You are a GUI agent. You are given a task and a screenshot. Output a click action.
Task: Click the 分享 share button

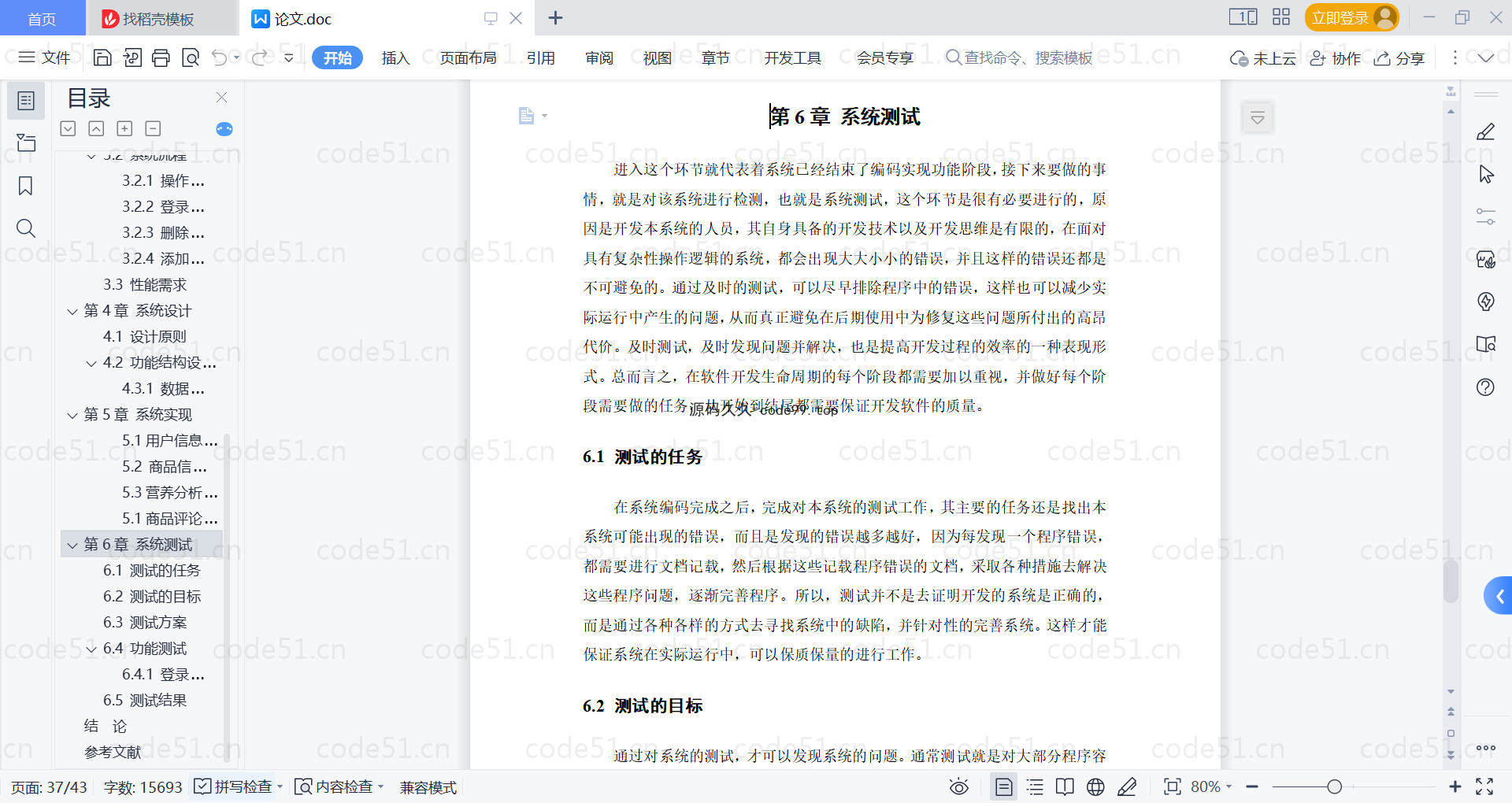point(1399,57)
